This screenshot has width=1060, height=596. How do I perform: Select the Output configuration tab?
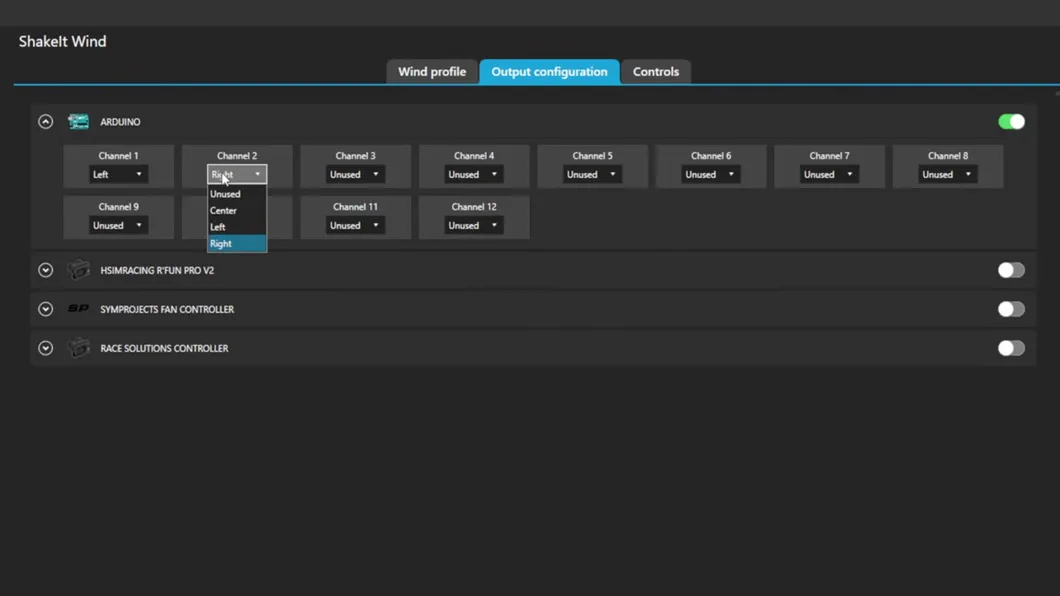[x=549, y=72]
